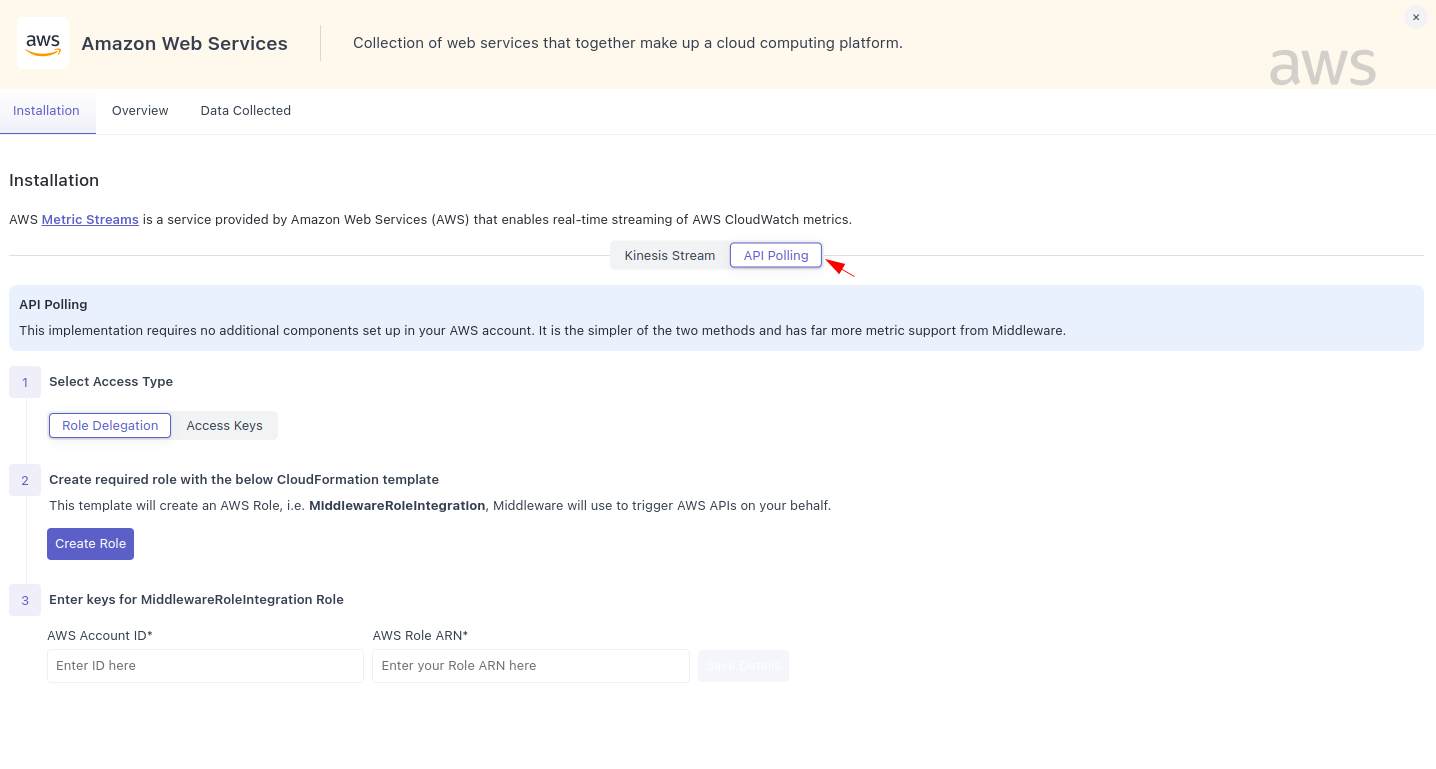The image size is (1436, 769).
Task: Click the AWS Role ARN input field
Action: click(x=530, y=665)
